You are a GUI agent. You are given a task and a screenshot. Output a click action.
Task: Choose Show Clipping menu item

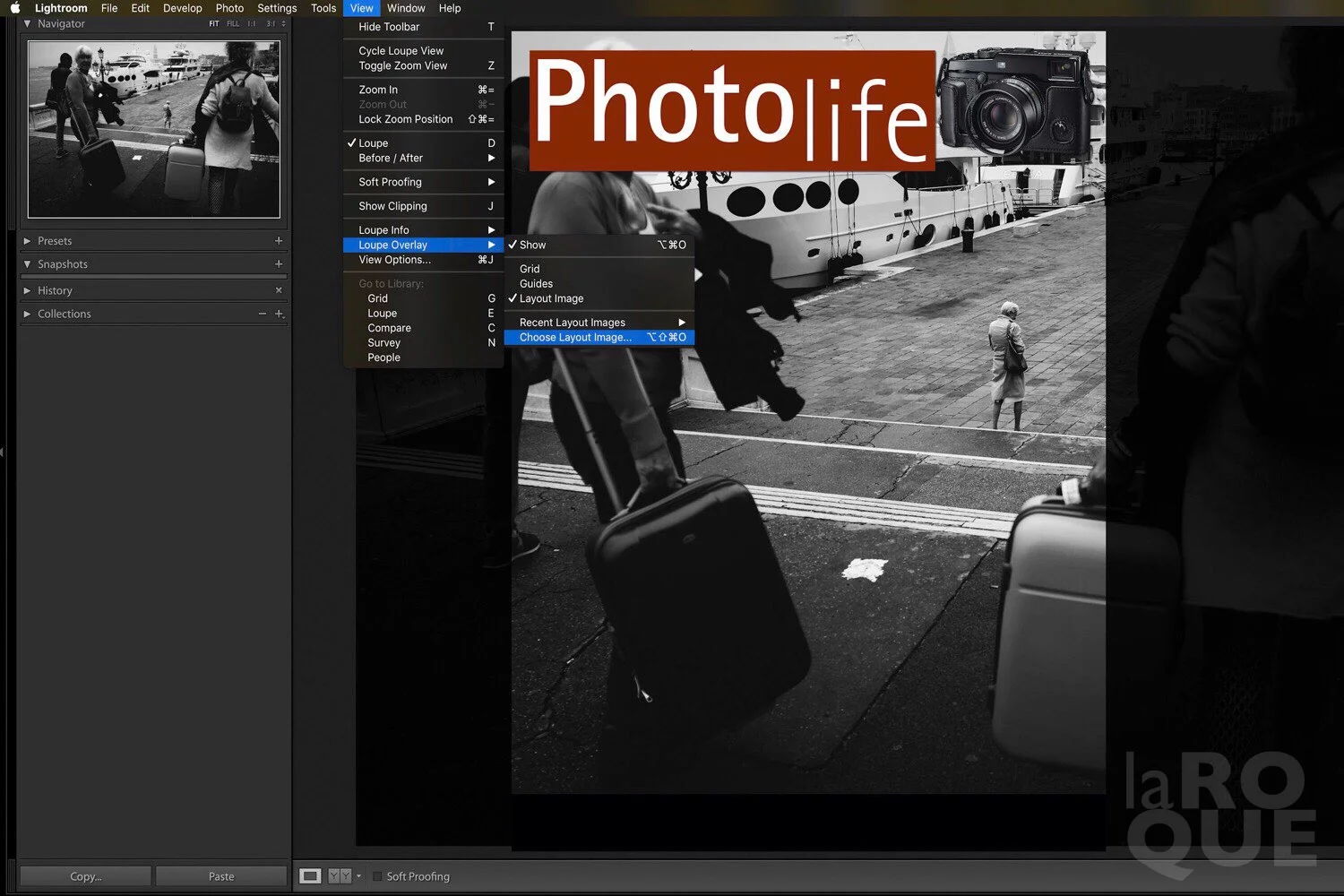(x=423, y=206)
